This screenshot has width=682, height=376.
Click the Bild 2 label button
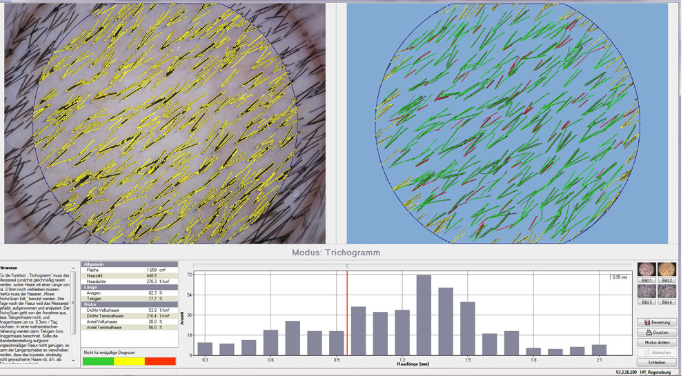667,280
